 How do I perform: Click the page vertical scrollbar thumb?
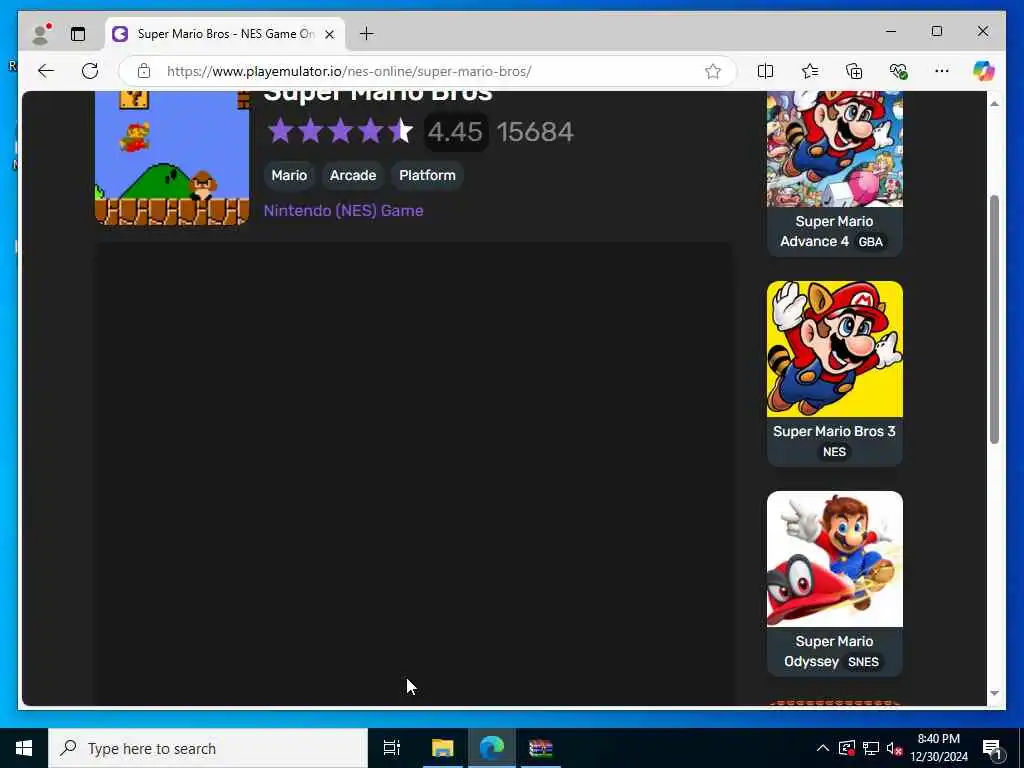[994, 319]
